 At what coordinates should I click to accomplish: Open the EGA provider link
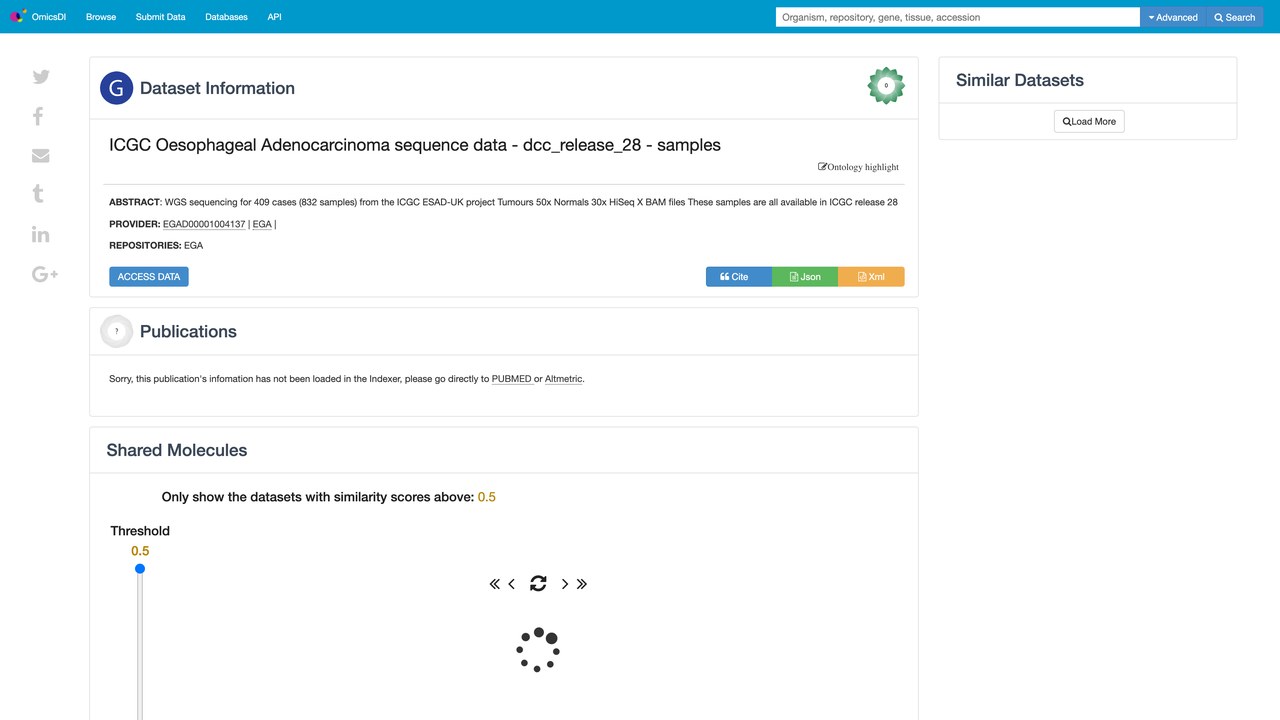tap(262, 224)
